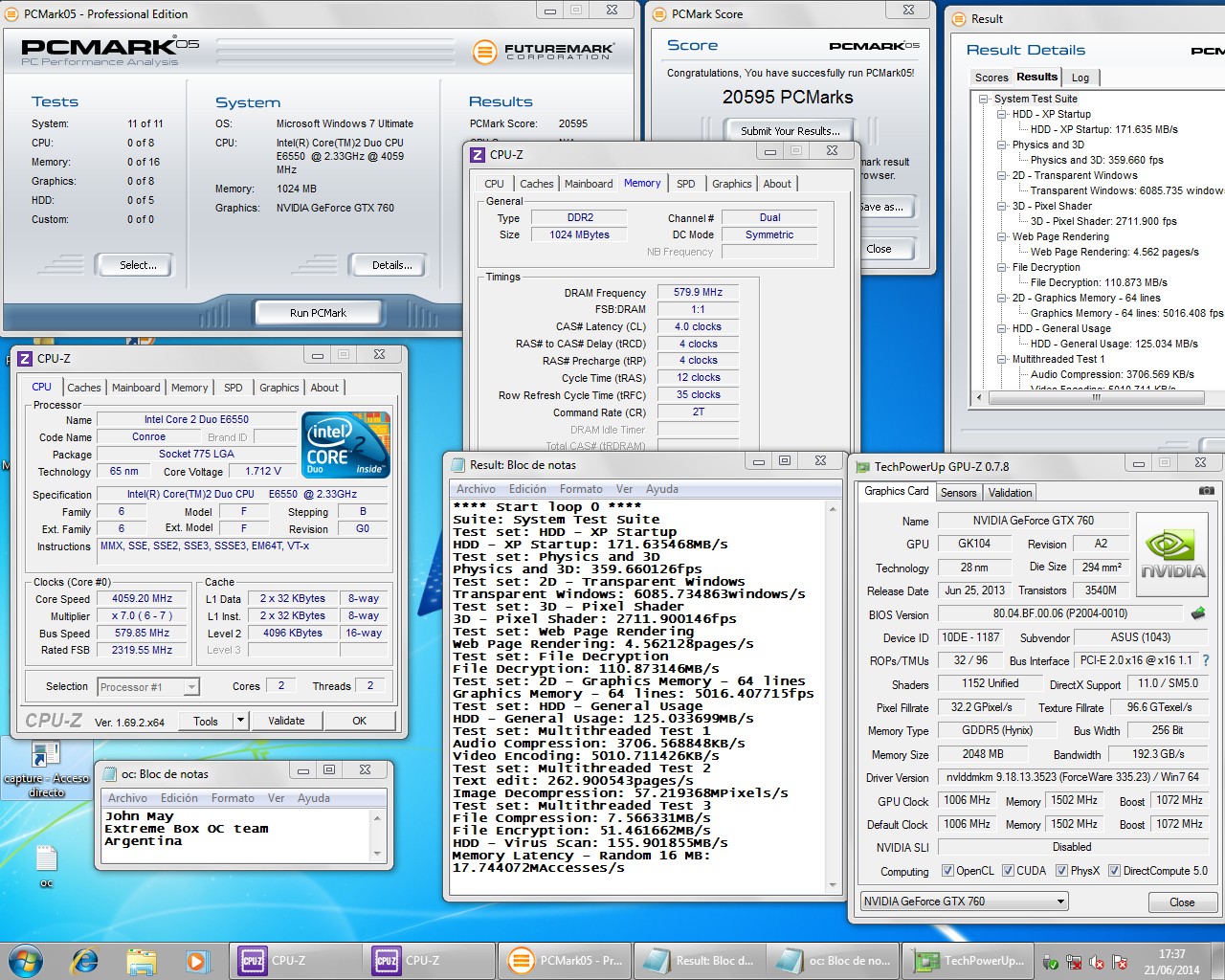
Task: Collapse the 'Multithreaded Test 1' node
Action: 1001,359
